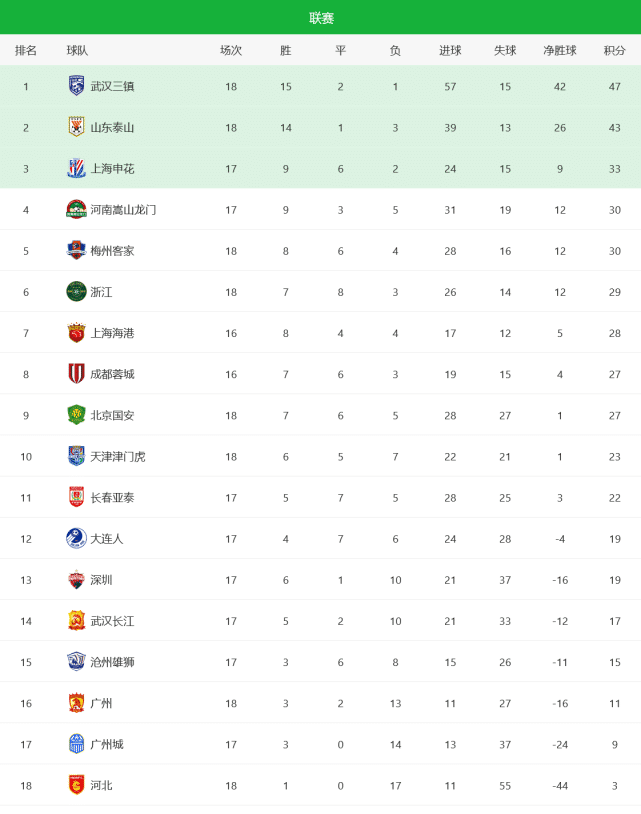Click the 河北 team logo
The image size is (641, 814).
(76, 785)
